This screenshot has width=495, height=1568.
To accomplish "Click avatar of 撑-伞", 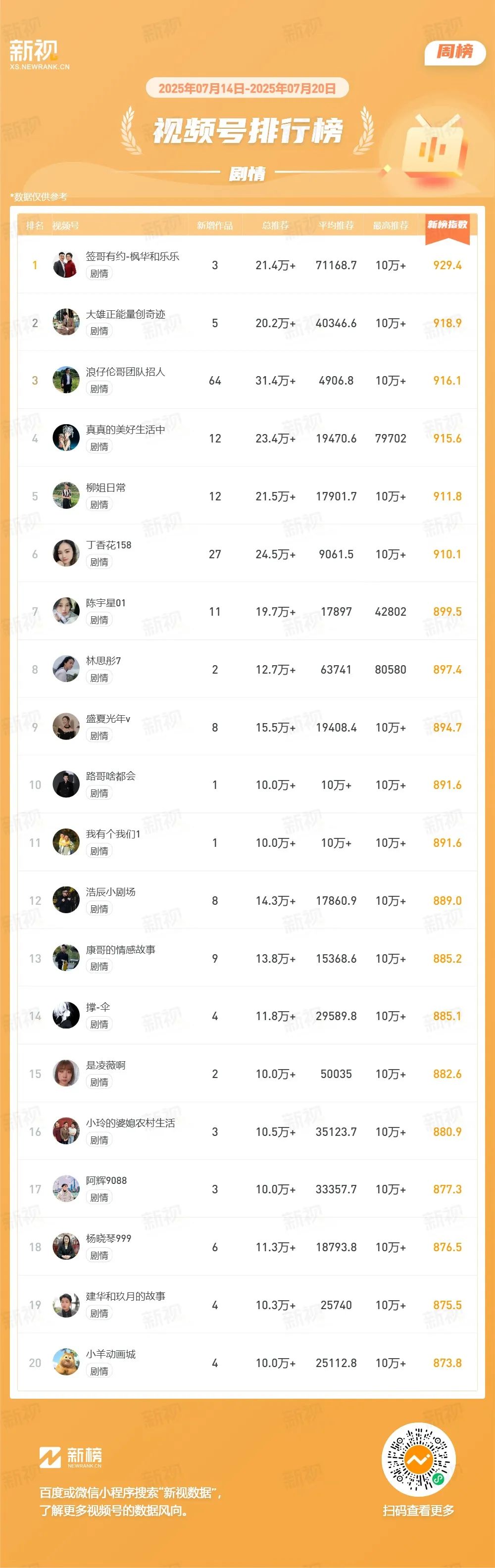I will click(x=66, y=1015).
